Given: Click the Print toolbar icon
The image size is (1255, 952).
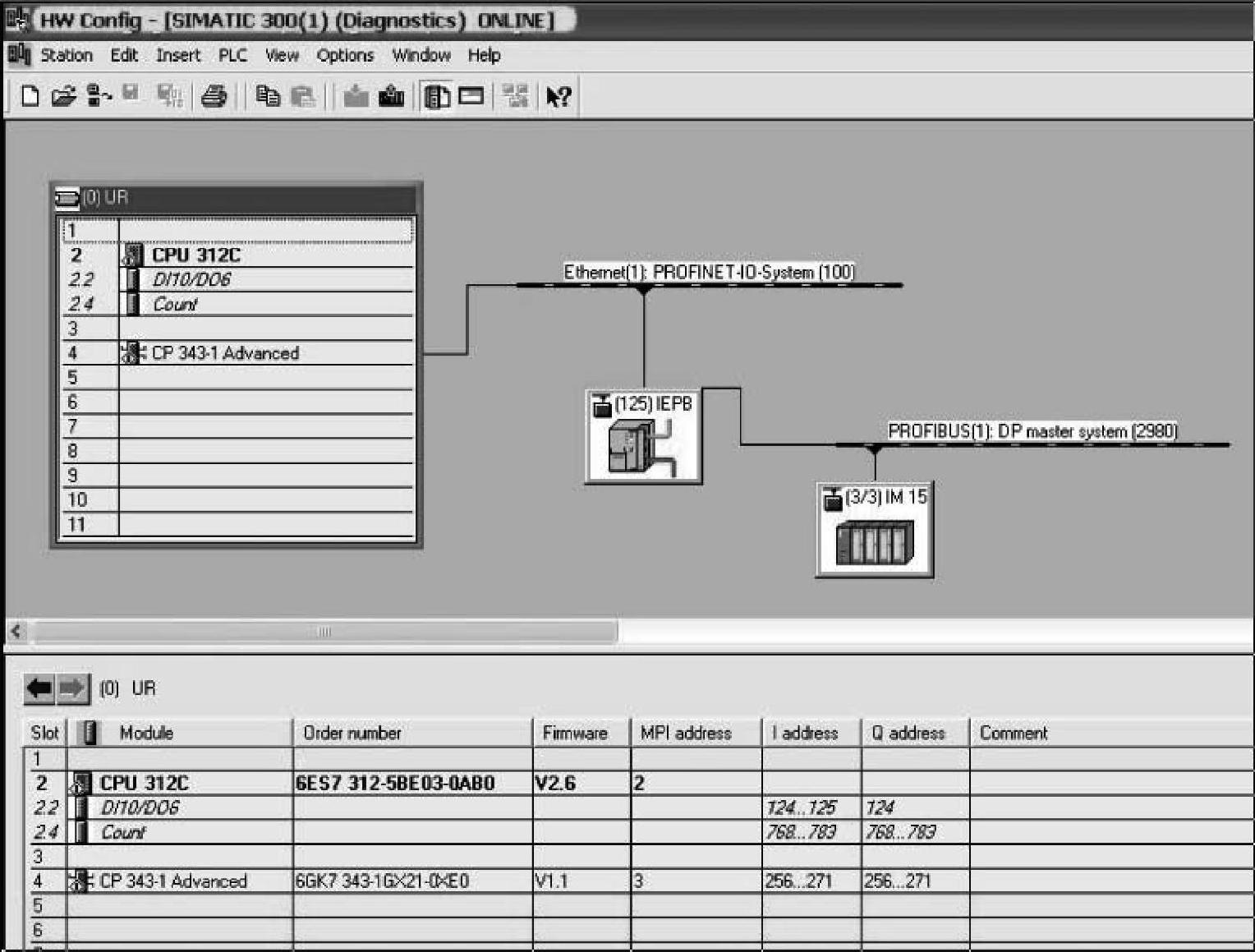Looking at the screenshot, I should [214, 96].
